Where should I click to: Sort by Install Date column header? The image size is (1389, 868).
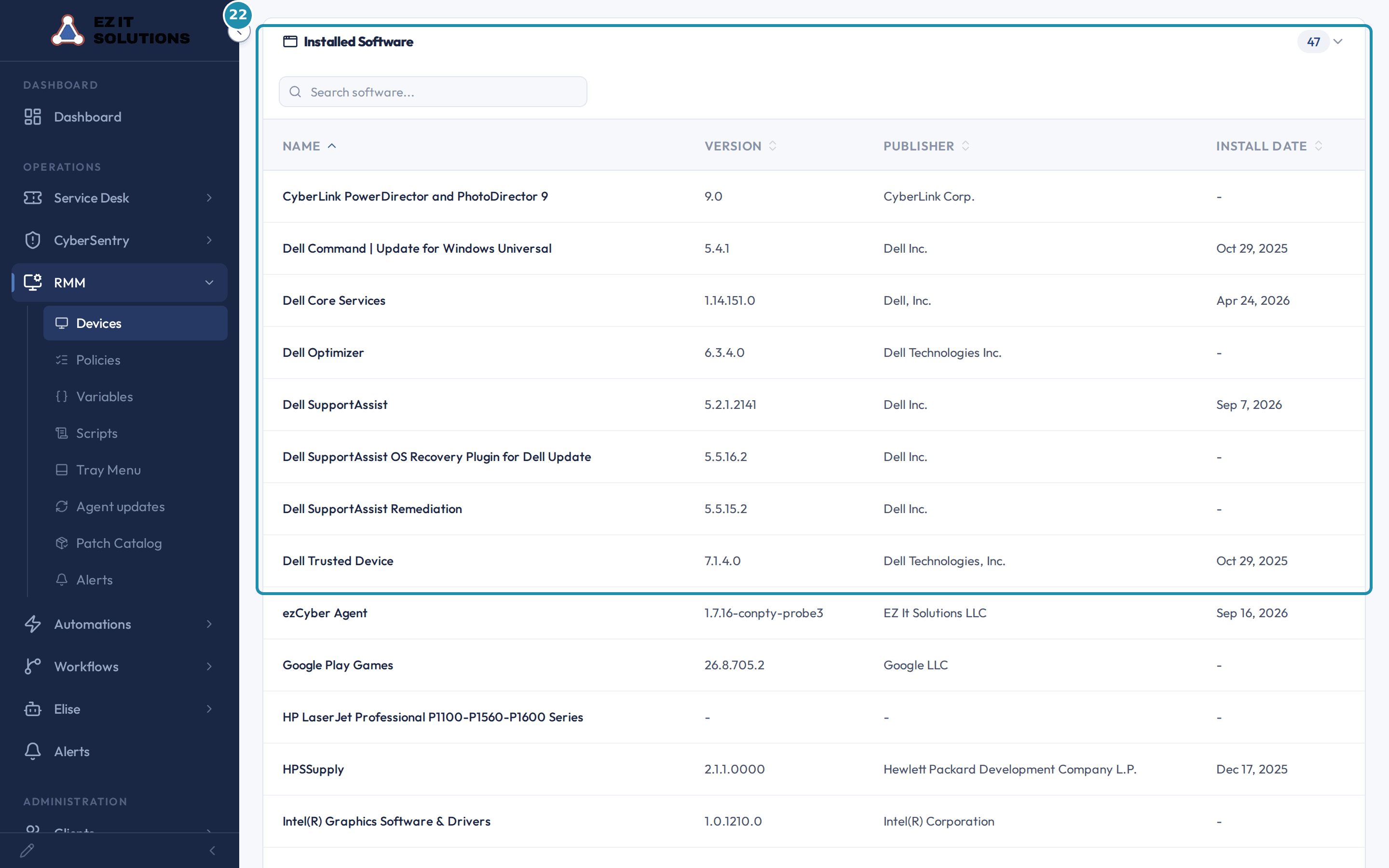tap(1269, 147)
